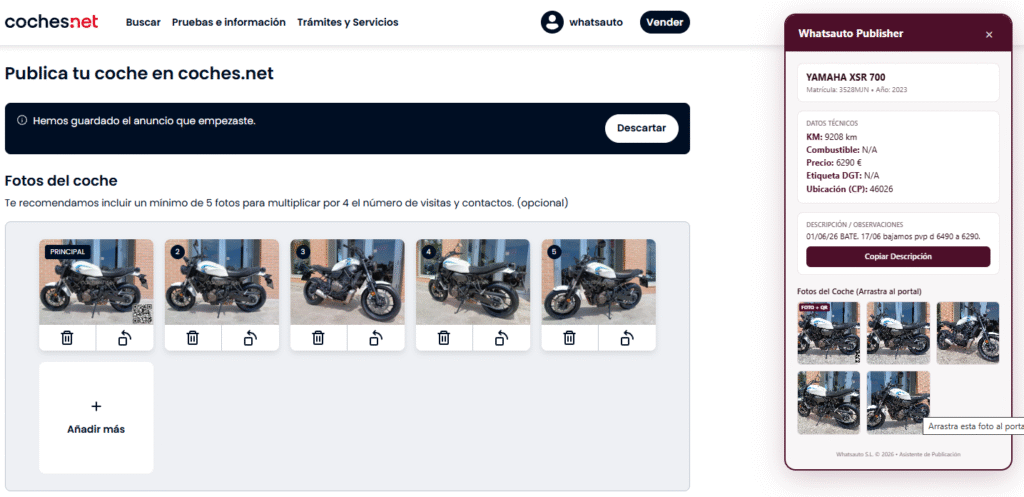1024x497 pixels.
Task: Click the Vender button
Action: pos(665,22)
